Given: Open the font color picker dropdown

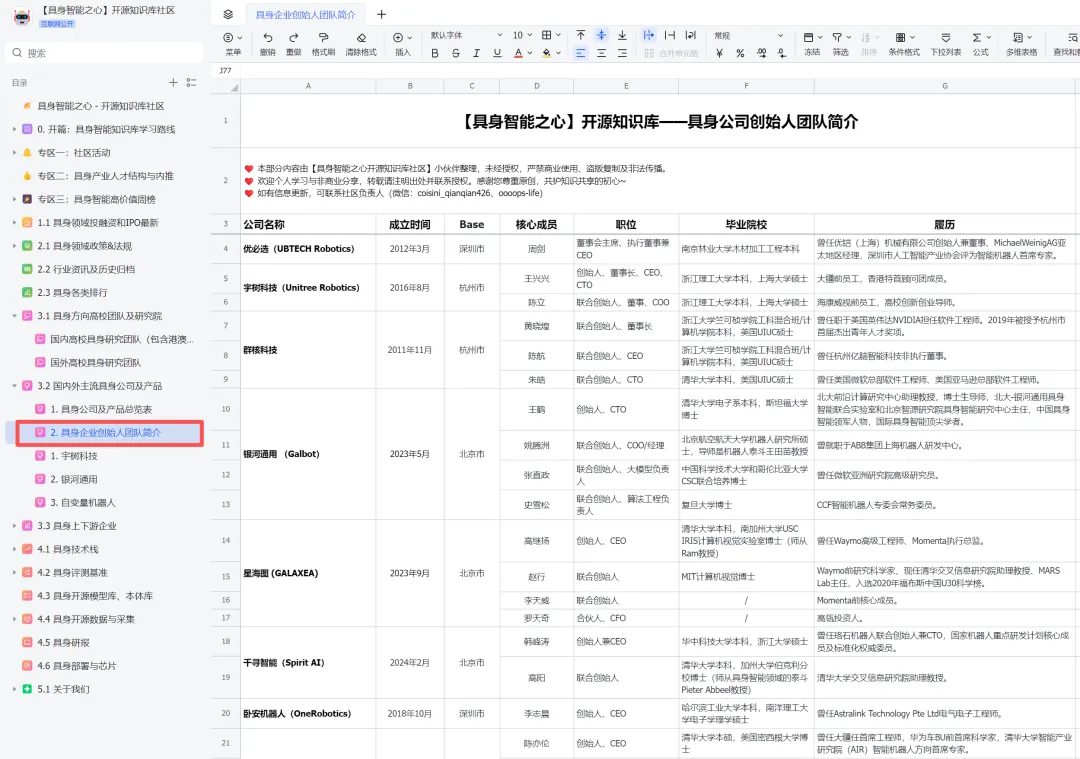Looking at the screenshot, I should coord(530,53).
